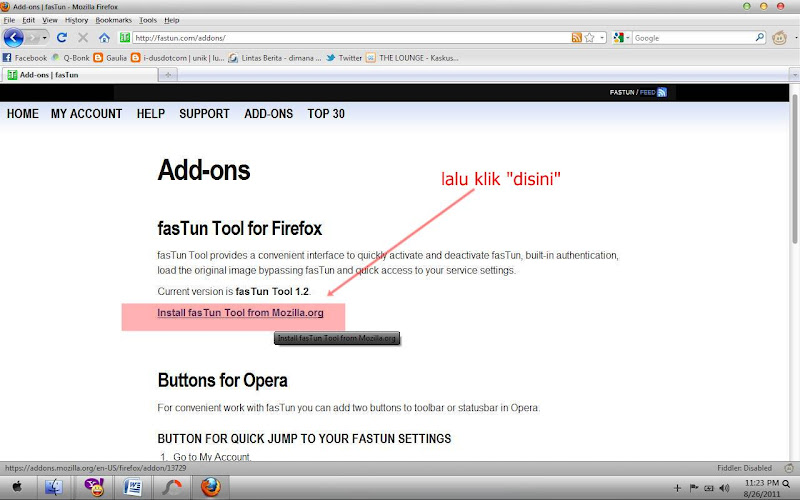Image resolution: width=800 pixels, height=500 pixels.
Task: Click the flag icon in the system tray
Action: 693,488
